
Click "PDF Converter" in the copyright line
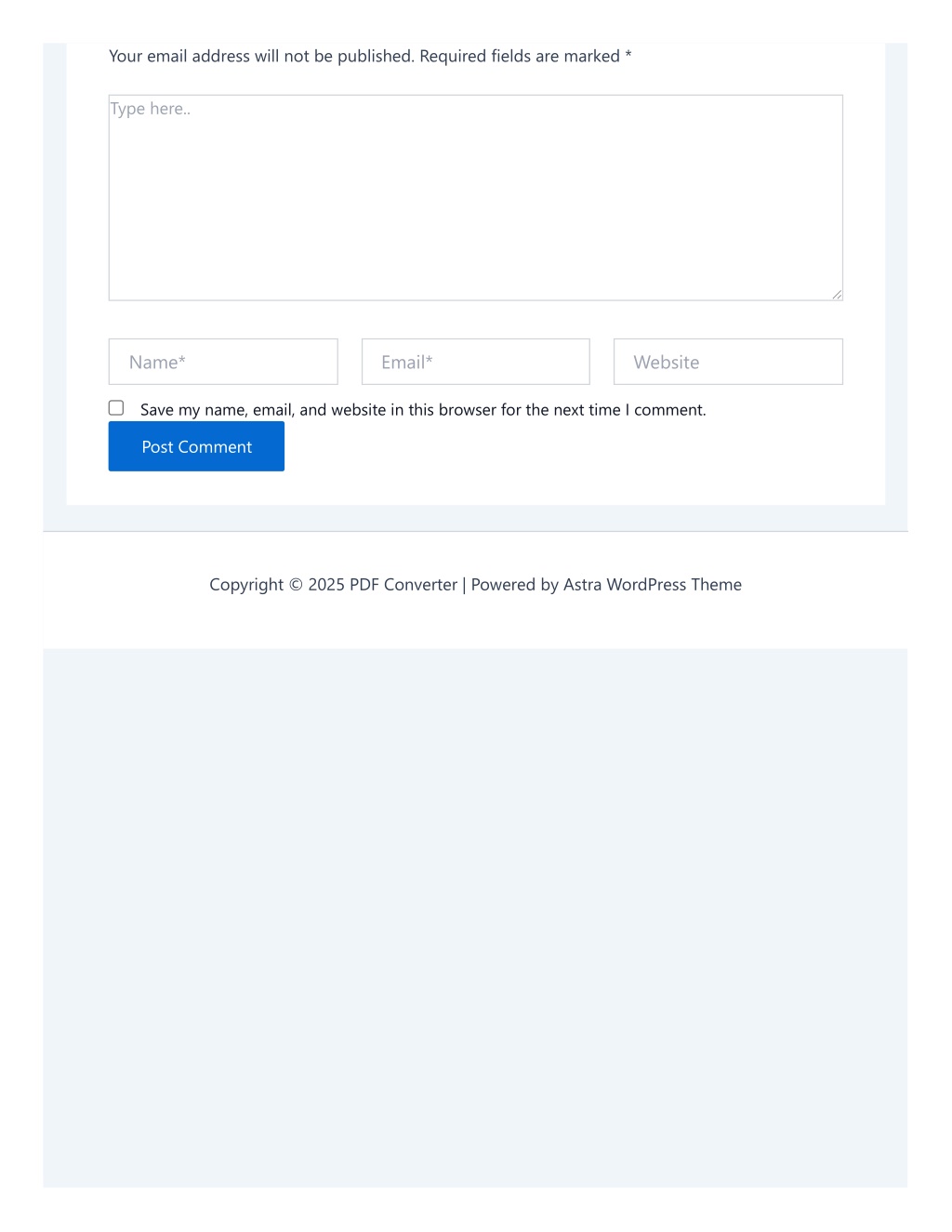[403, 585]
